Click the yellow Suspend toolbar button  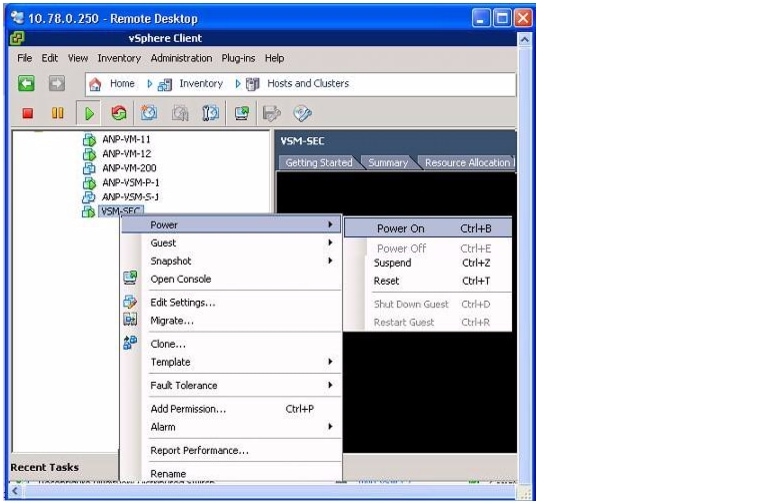58,113
